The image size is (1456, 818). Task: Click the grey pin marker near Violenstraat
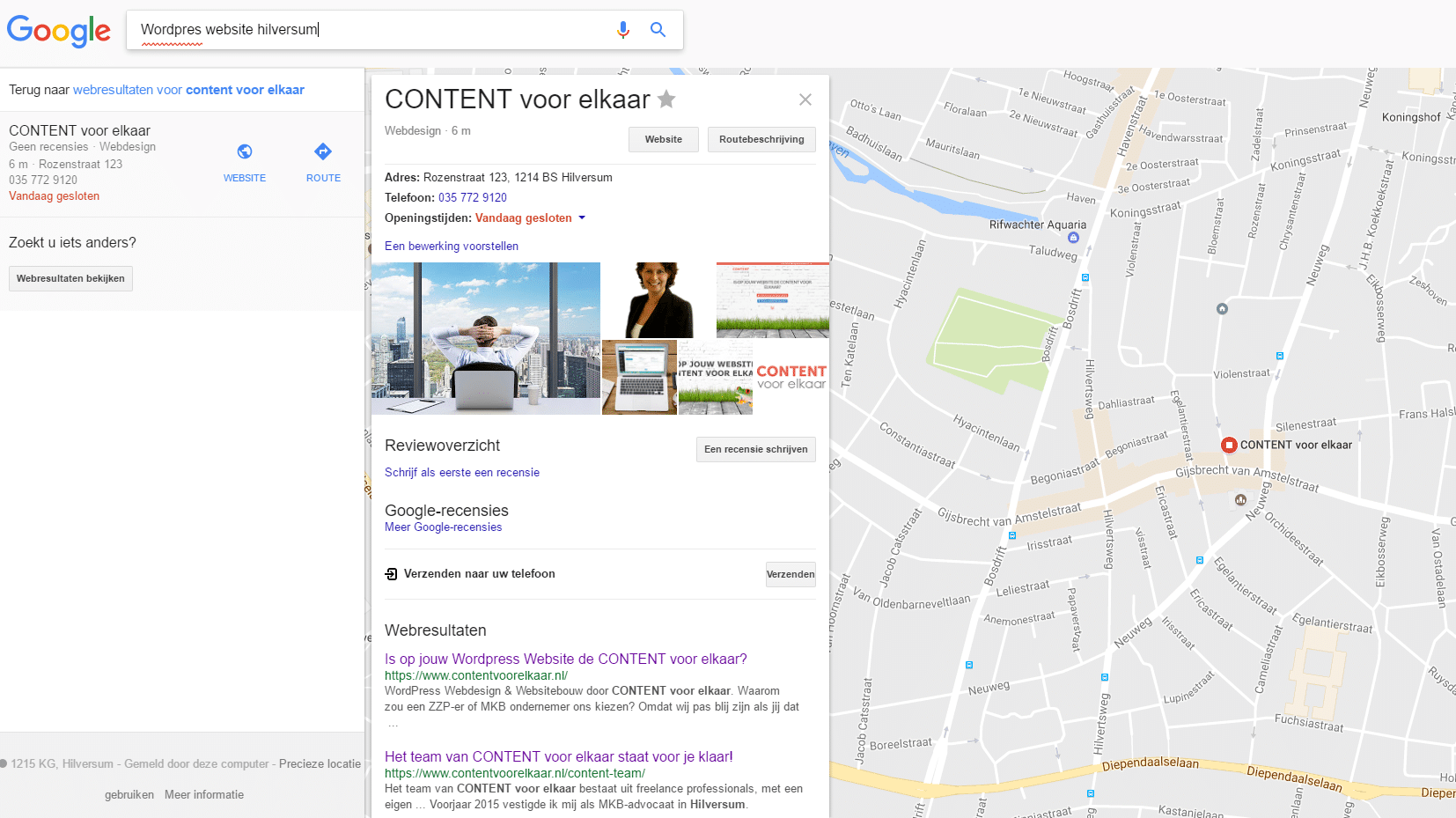(x=1222, y=309)
